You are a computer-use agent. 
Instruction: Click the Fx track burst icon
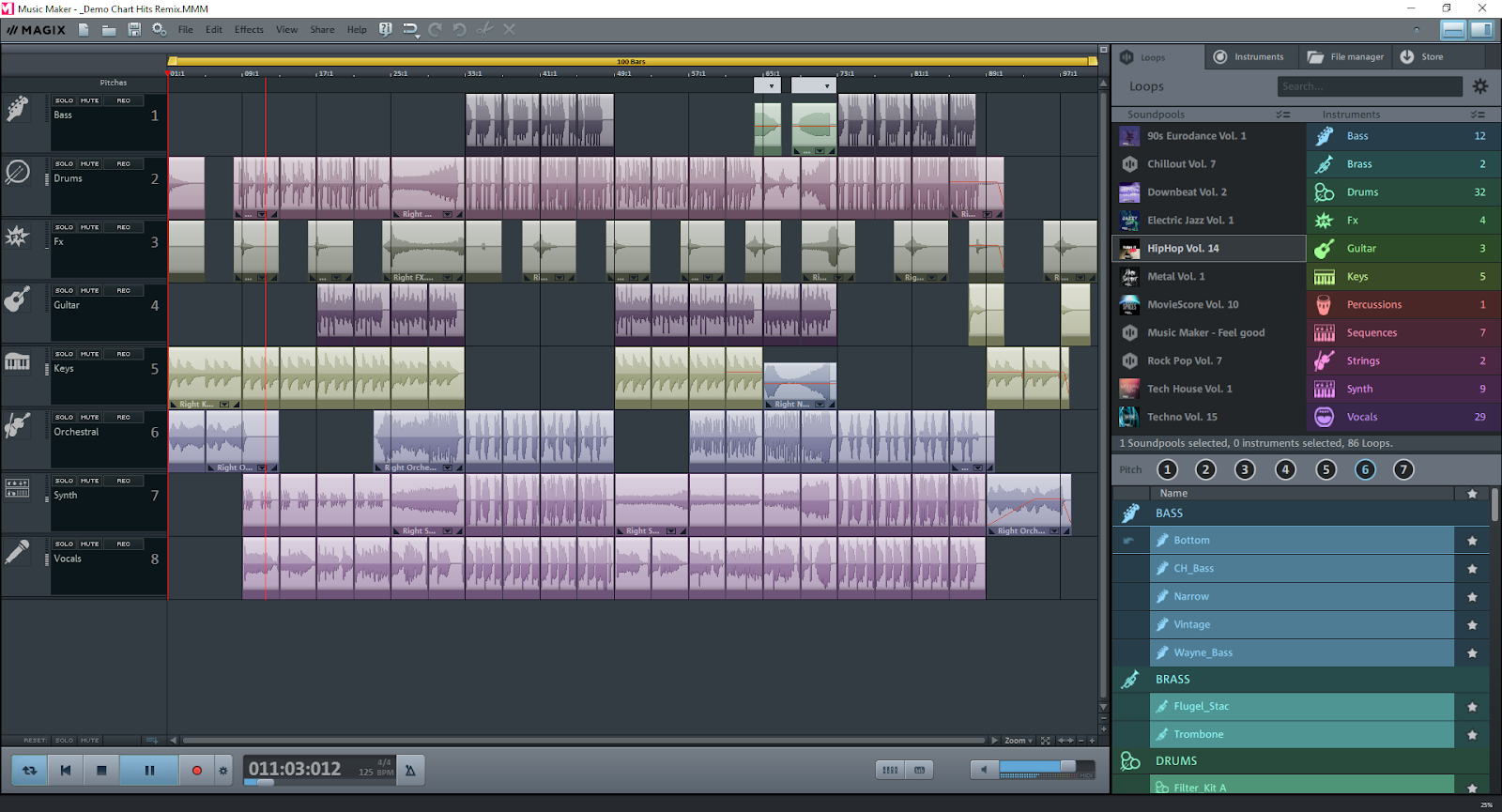[17, 236]
